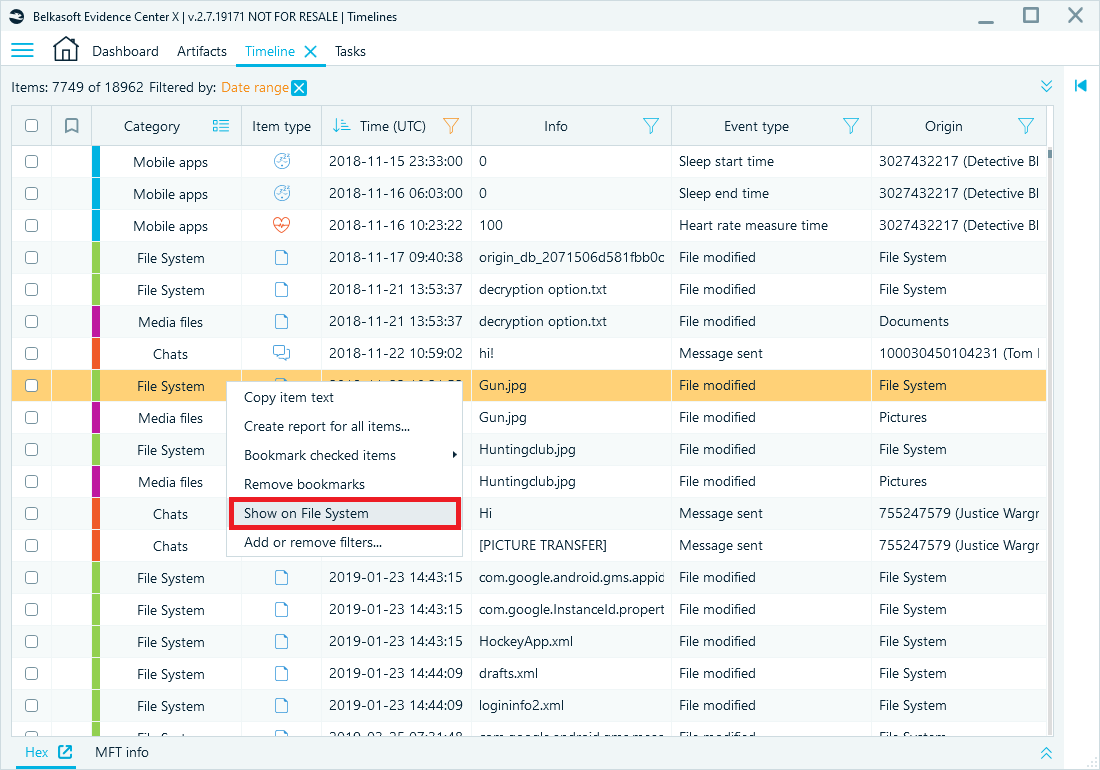Screen dimensions: 1100x770
Task: Click the Date range filter label
Action: (255, 88)
